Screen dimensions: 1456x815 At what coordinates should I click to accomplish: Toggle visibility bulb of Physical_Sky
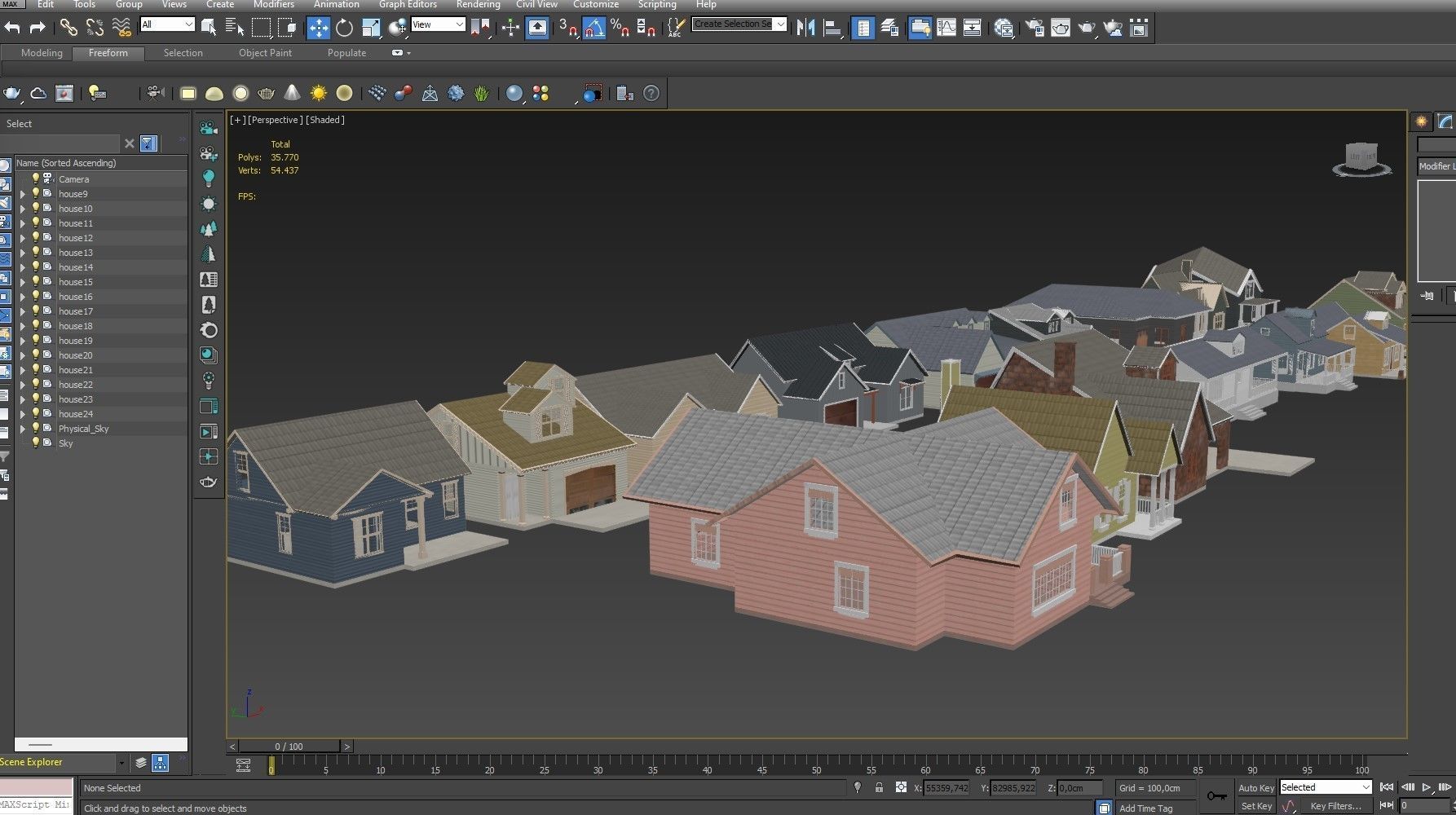pyautogui.click(x=36, y=428)
